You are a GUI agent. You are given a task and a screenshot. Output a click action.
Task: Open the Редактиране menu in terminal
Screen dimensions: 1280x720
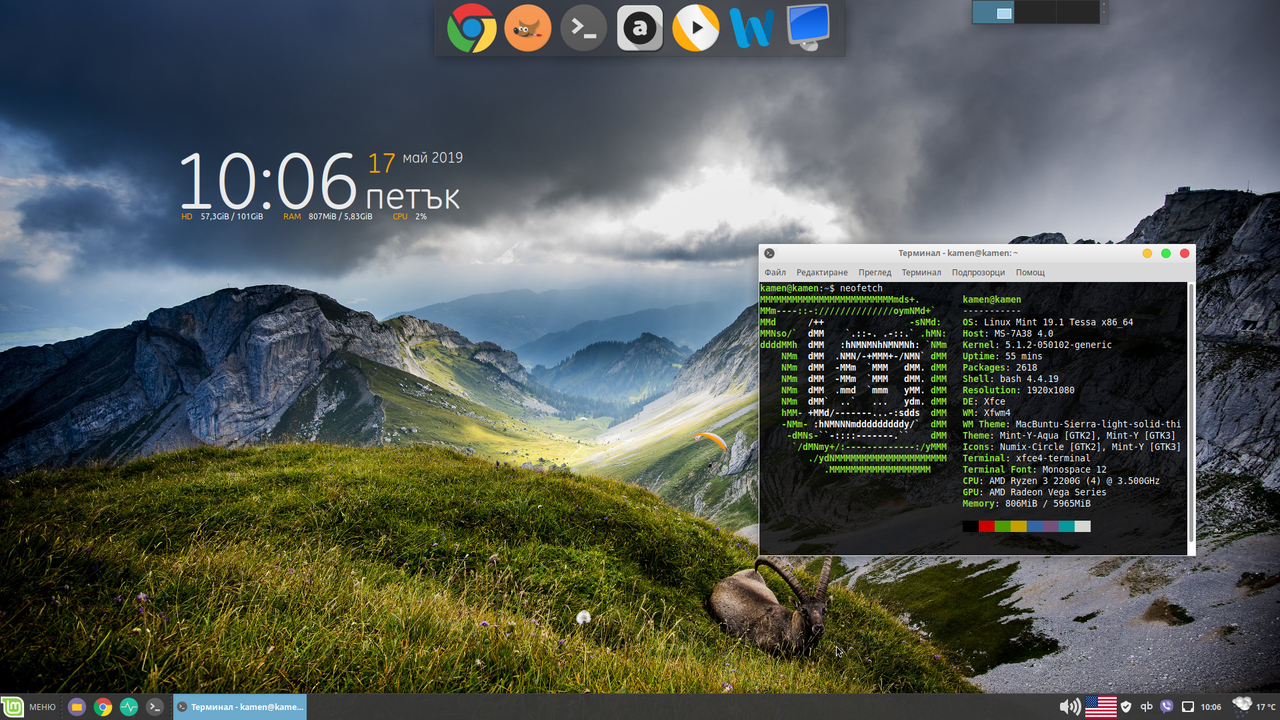[822, 272]
